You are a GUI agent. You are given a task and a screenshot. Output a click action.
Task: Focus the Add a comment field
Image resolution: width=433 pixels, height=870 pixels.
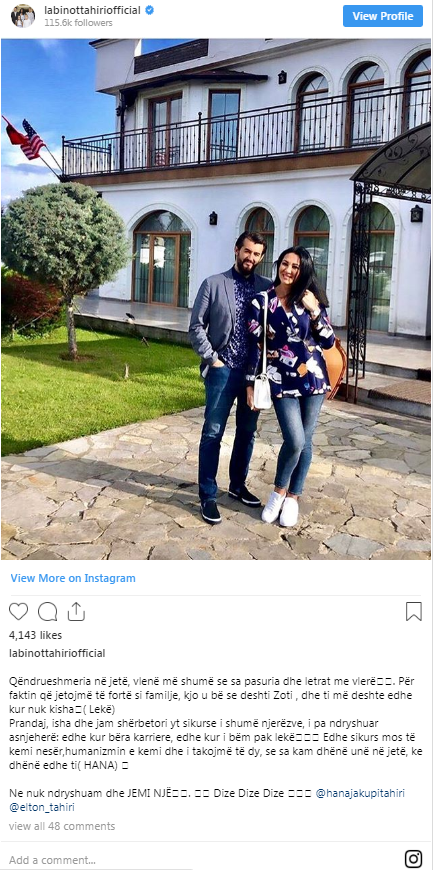click(x=200, y=859)
